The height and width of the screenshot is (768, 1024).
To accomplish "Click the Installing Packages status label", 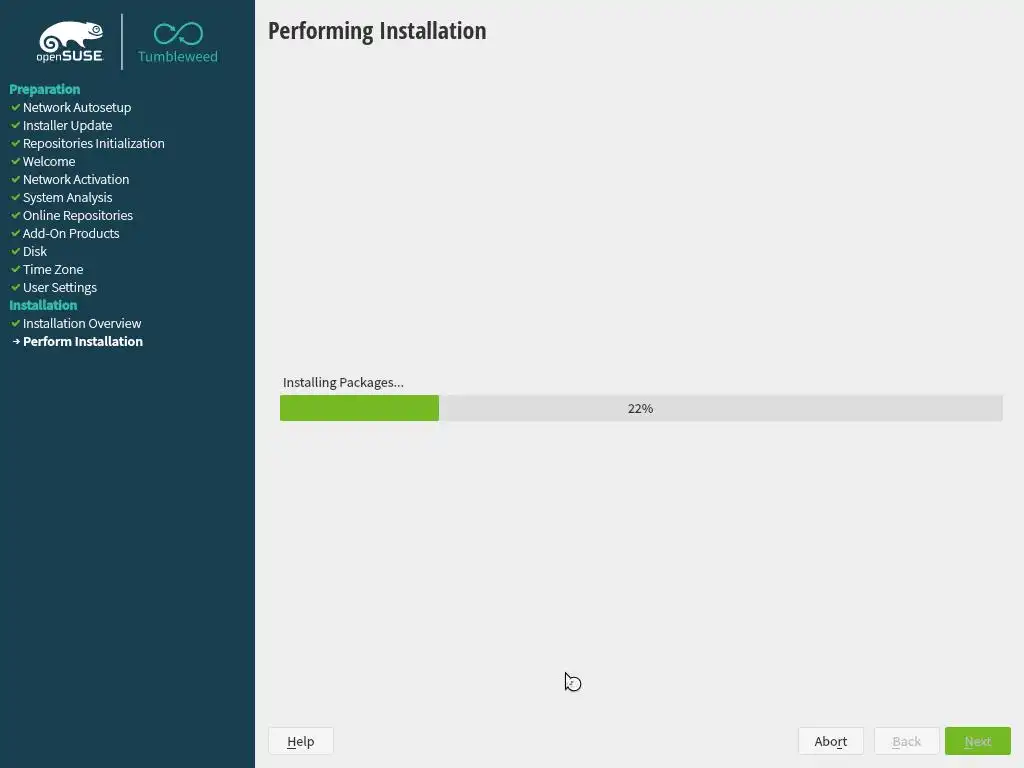I will [x=343, y=383].
